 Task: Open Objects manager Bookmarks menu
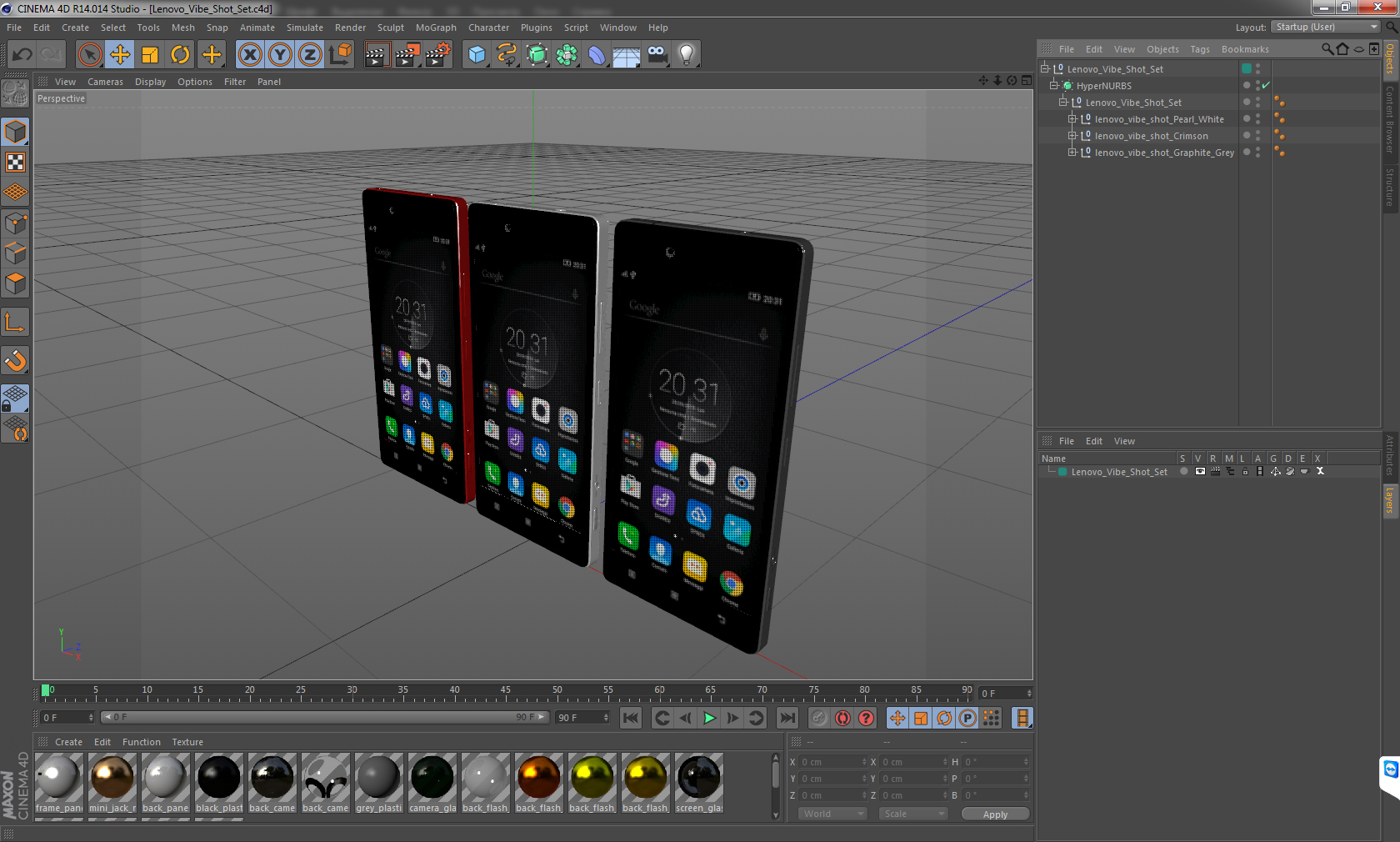pos(1245,49)
